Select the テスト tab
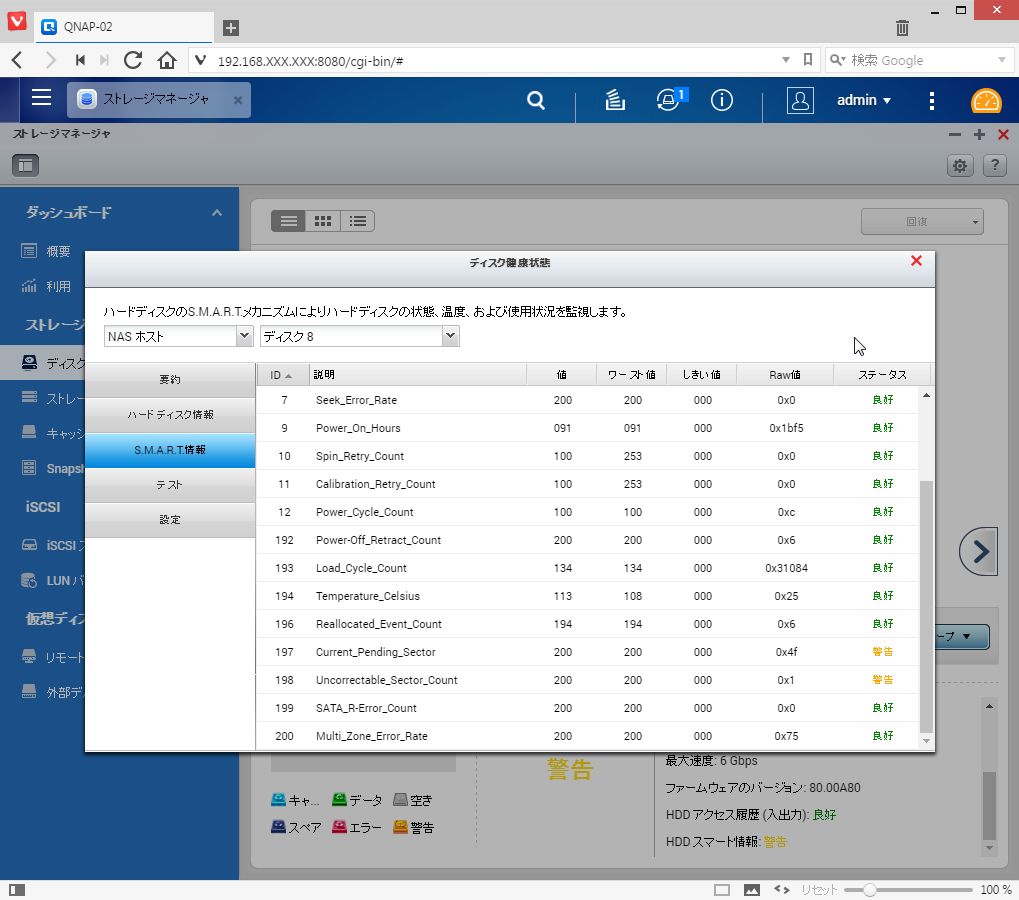The height and width of the screenshot is (900, 1019). tap(170, 485)
